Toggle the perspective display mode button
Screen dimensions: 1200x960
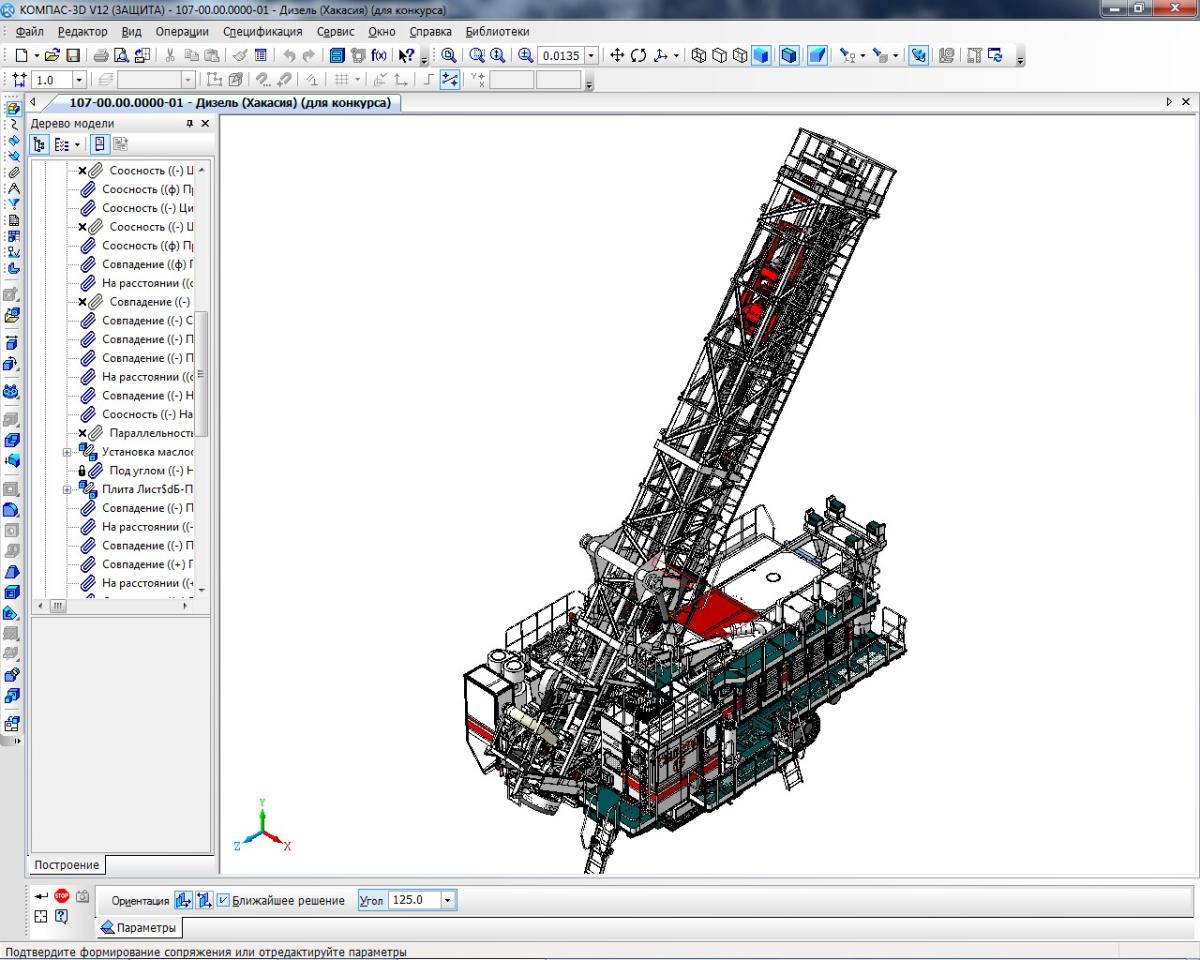818,56
